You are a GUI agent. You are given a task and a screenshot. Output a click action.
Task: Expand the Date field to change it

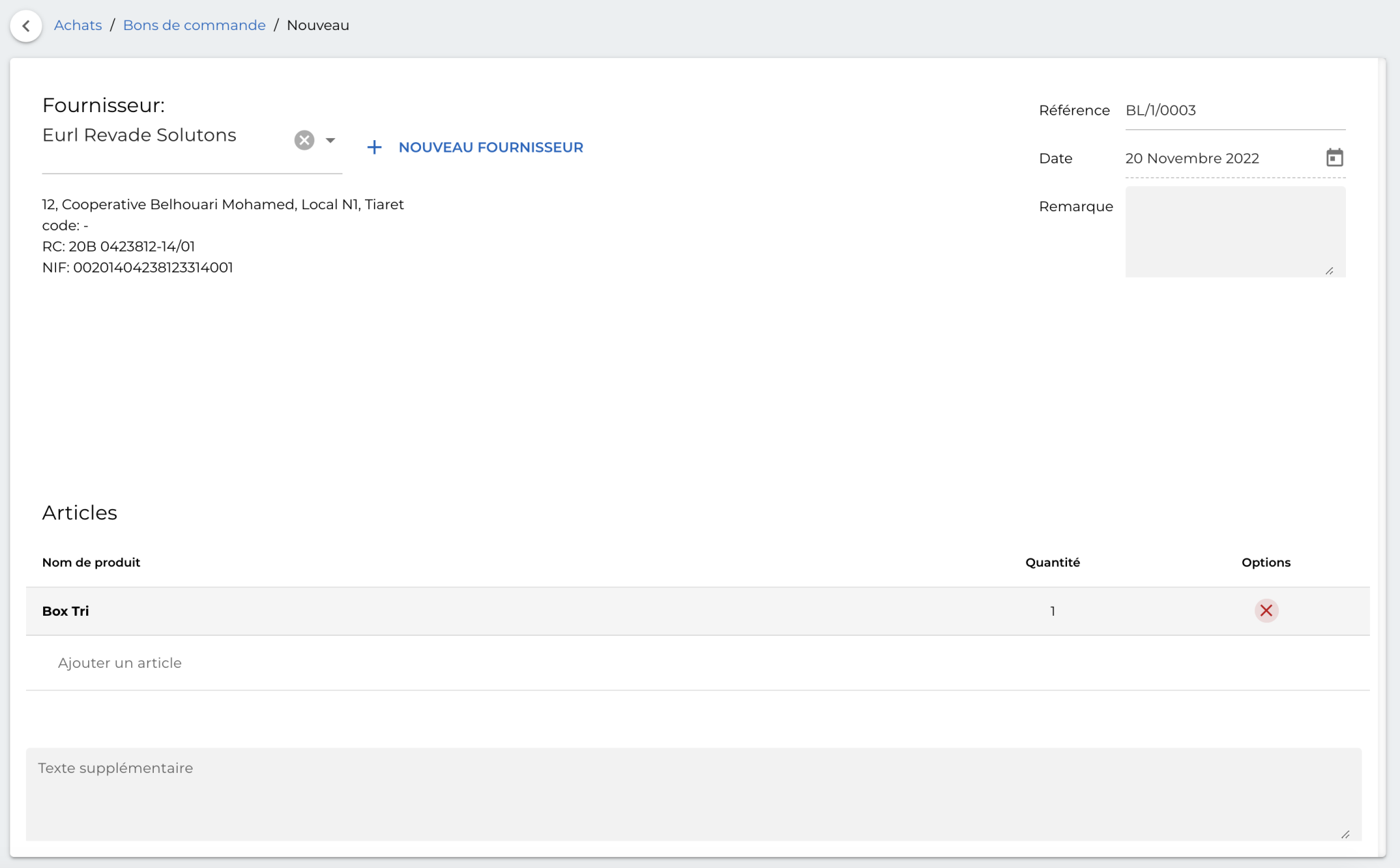[x=1193, y=158]
